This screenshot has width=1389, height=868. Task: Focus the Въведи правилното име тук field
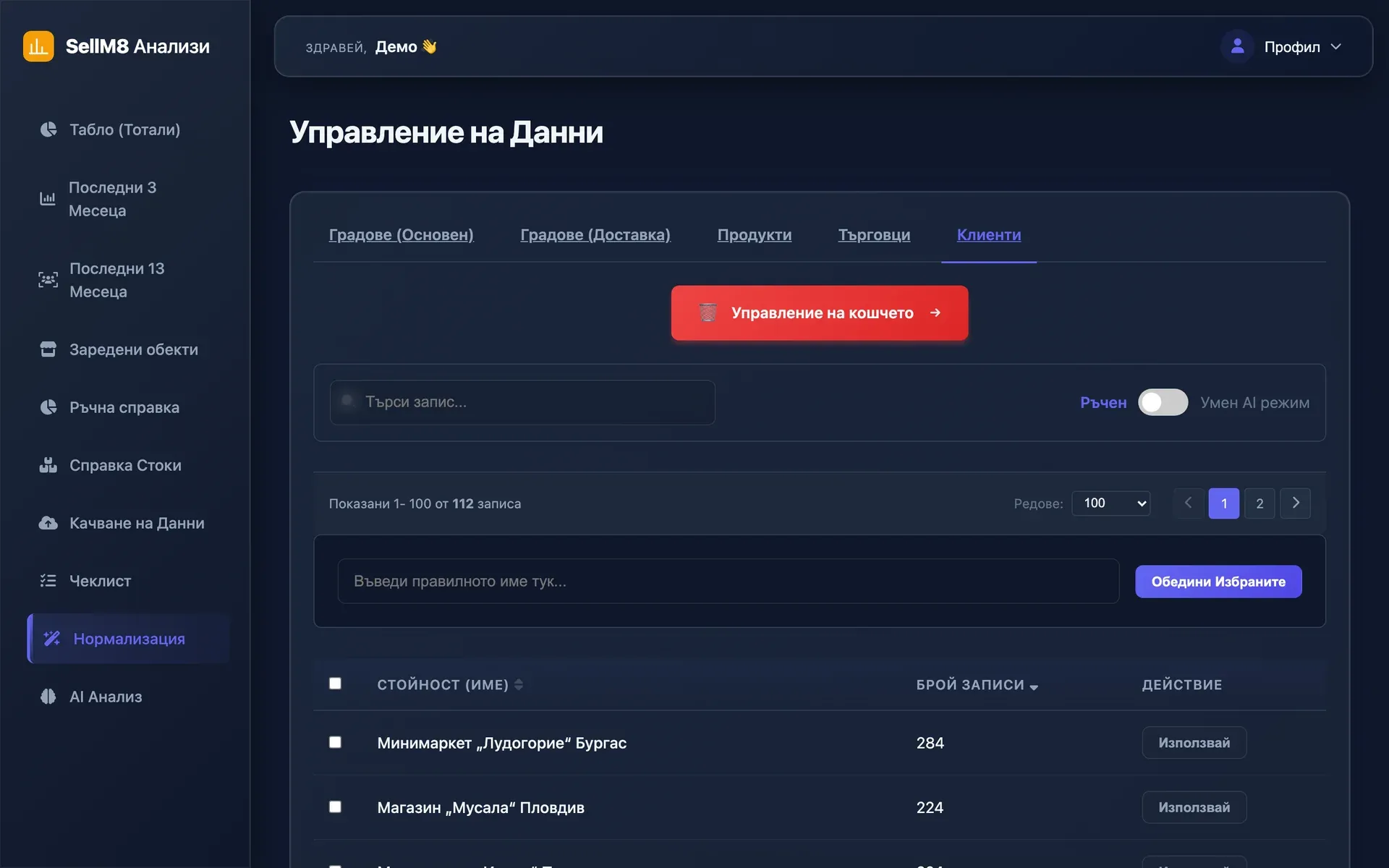coord(728,581)
